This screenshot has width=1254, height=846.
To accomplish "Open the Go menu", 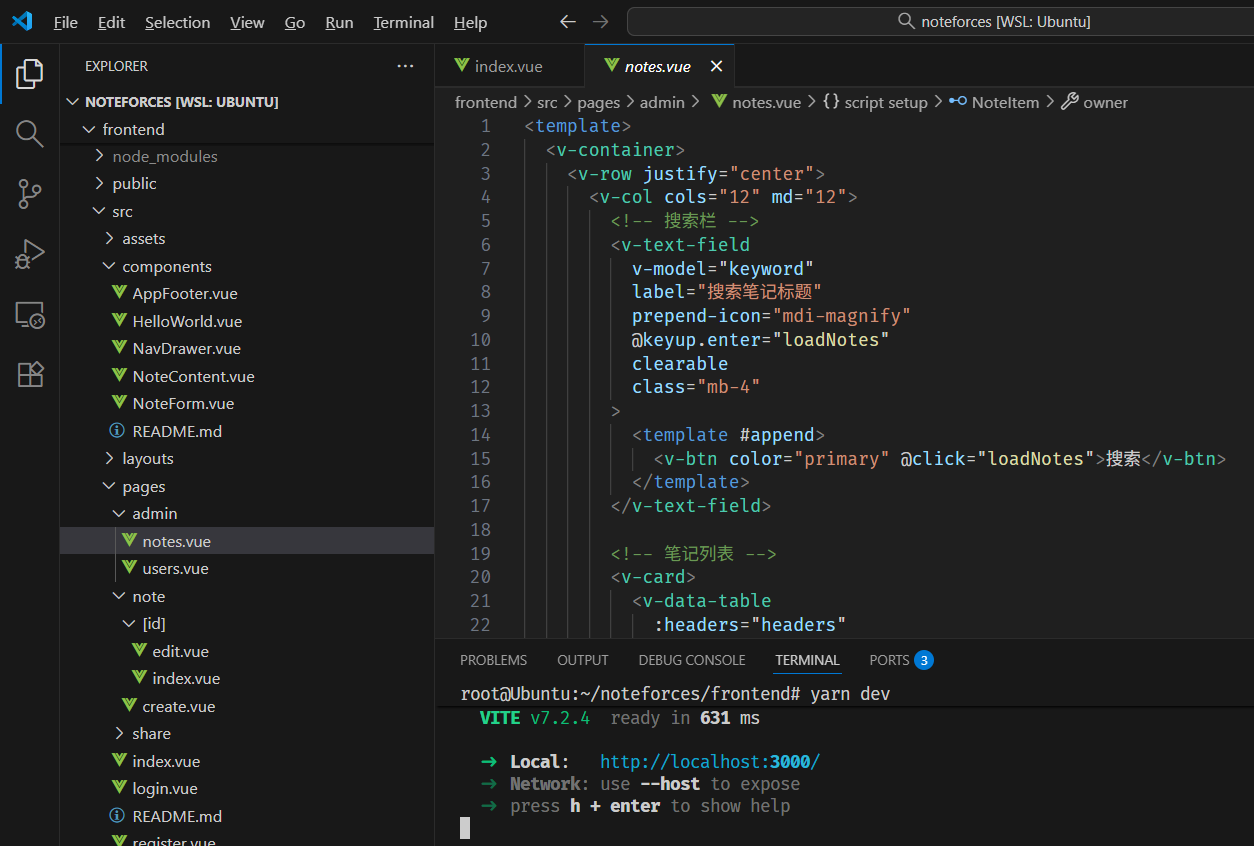I will [x=295, y=22].
